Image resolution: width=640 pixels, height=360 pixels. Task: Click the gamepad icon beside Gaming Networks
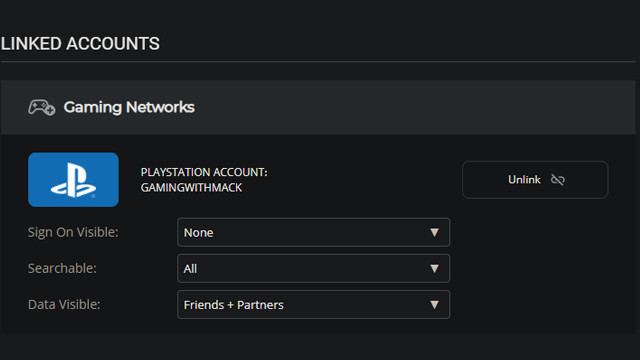tap(42, 107)
